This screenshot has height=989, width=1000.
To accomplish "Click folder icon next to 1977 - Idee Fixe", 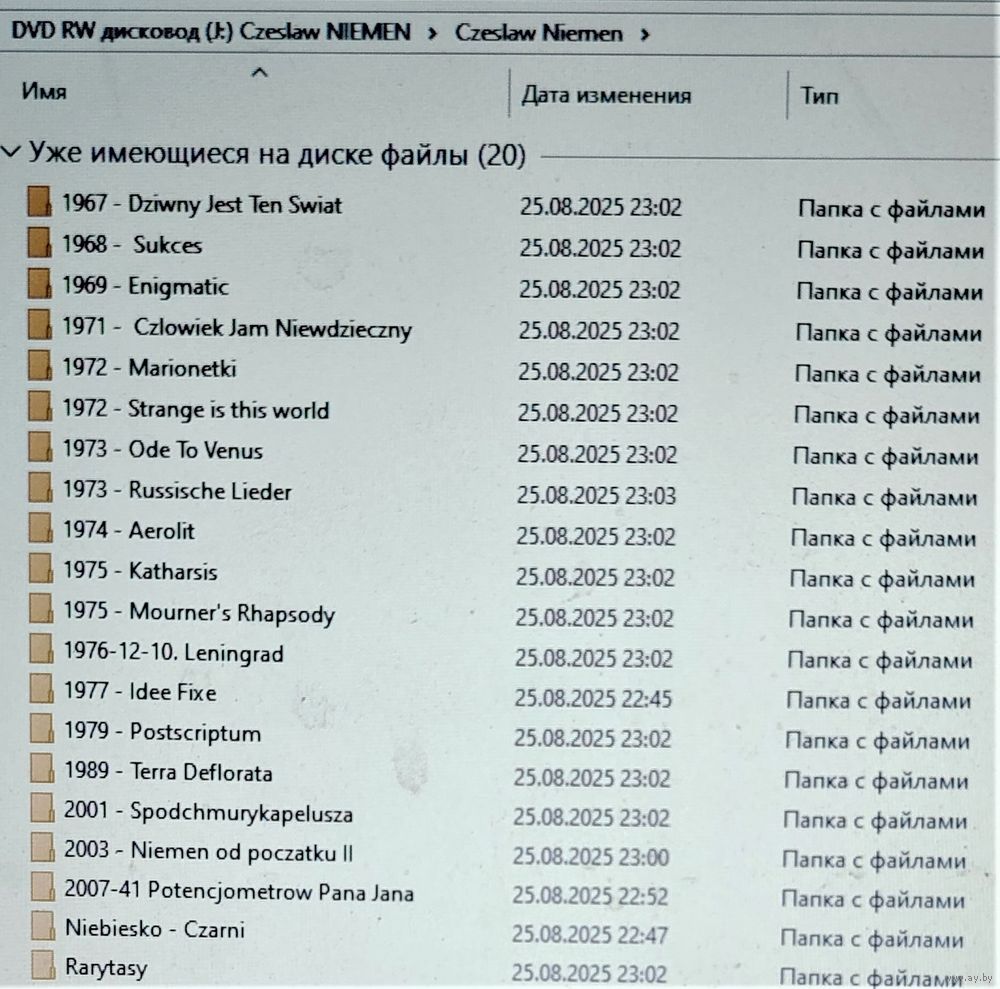I will pyautogui.click(x=42, y=689).
